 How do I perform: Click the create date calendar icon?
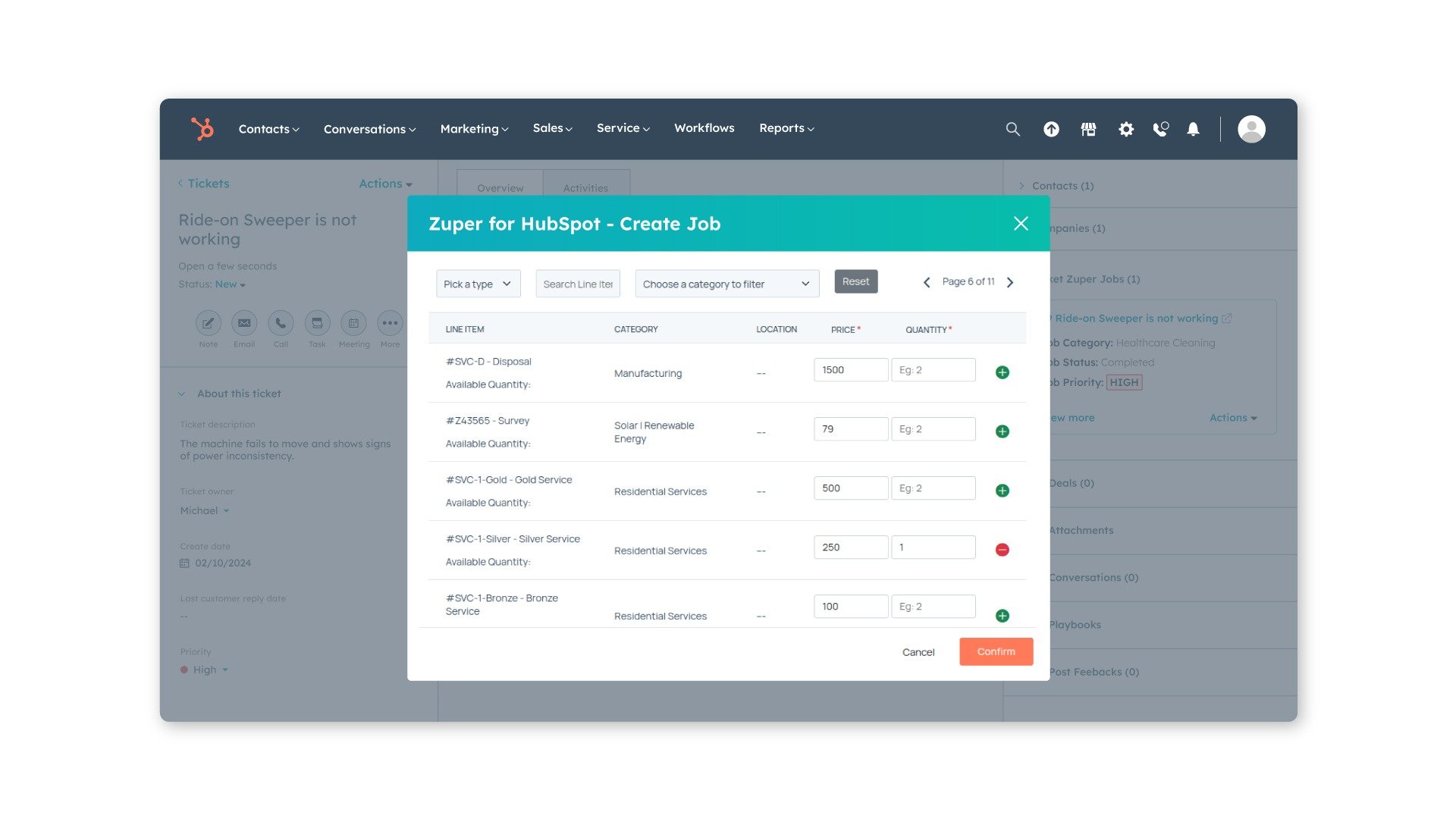pos(184,563)
